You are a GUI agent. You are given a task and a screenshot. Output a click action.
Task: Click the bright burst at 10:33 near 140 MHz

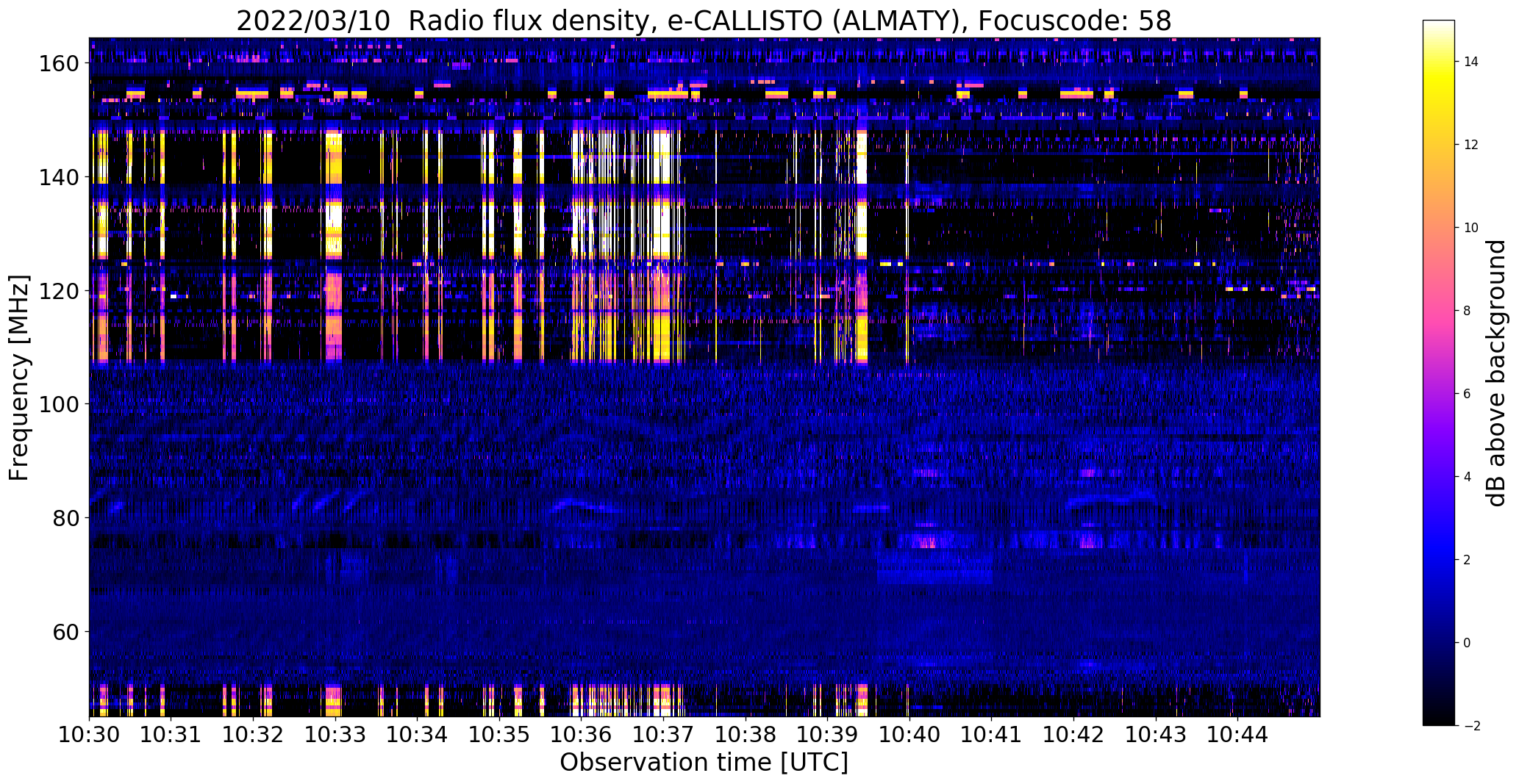(334, 158)
